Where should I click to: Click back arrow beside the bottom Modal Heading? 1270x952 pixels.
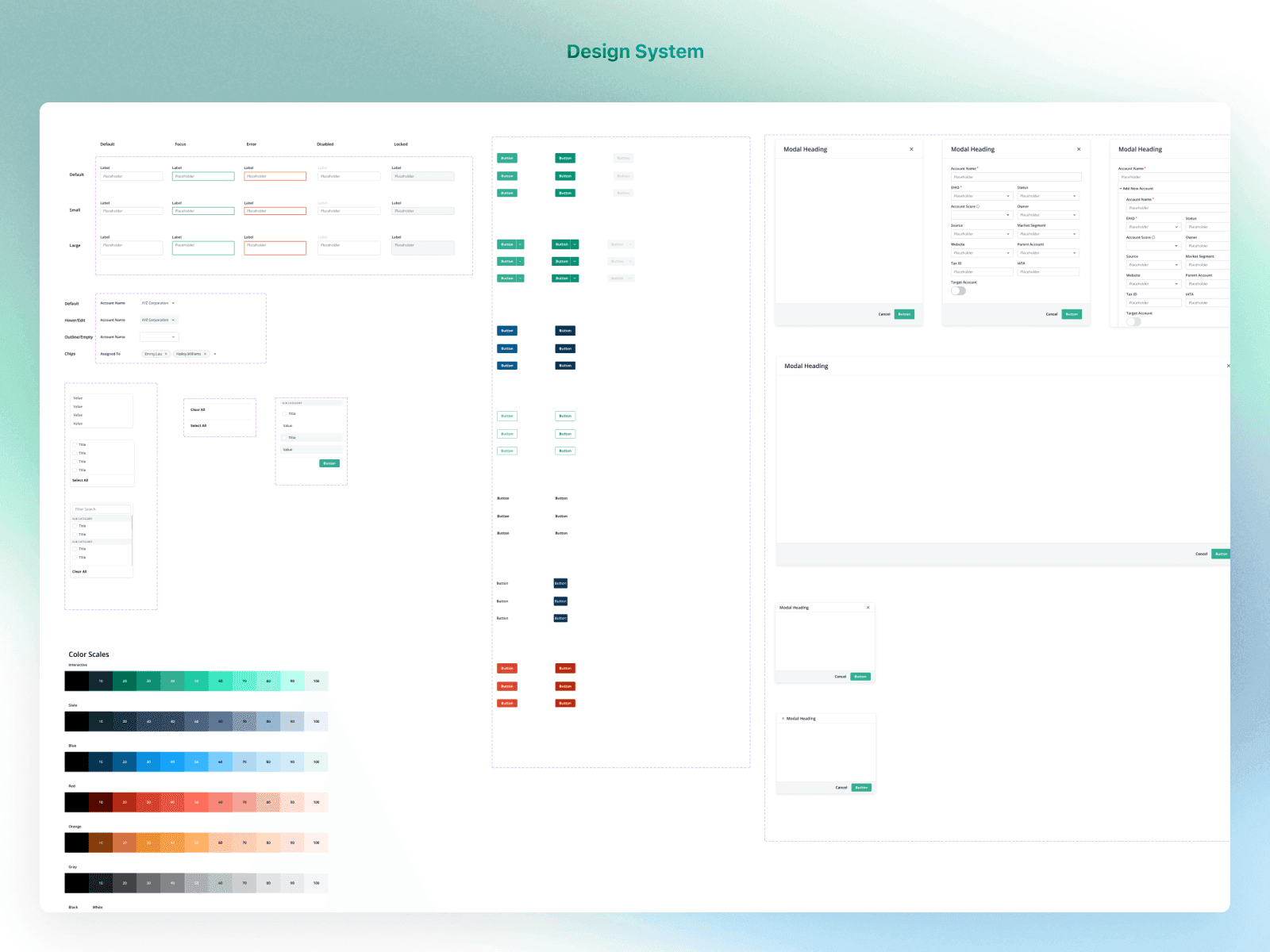pyautogui.click(x=783, y=719)
